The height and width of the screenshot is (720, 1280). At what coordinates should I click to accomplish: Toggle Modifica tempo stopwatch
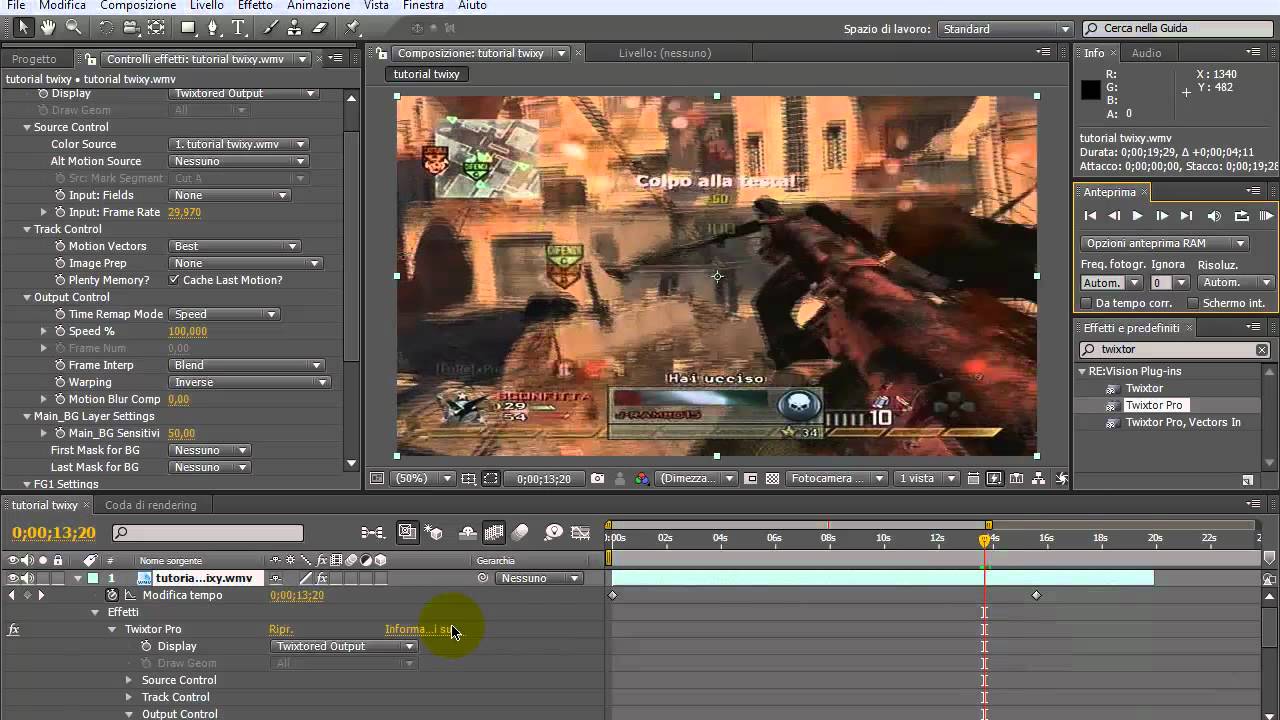pos(112,595)
